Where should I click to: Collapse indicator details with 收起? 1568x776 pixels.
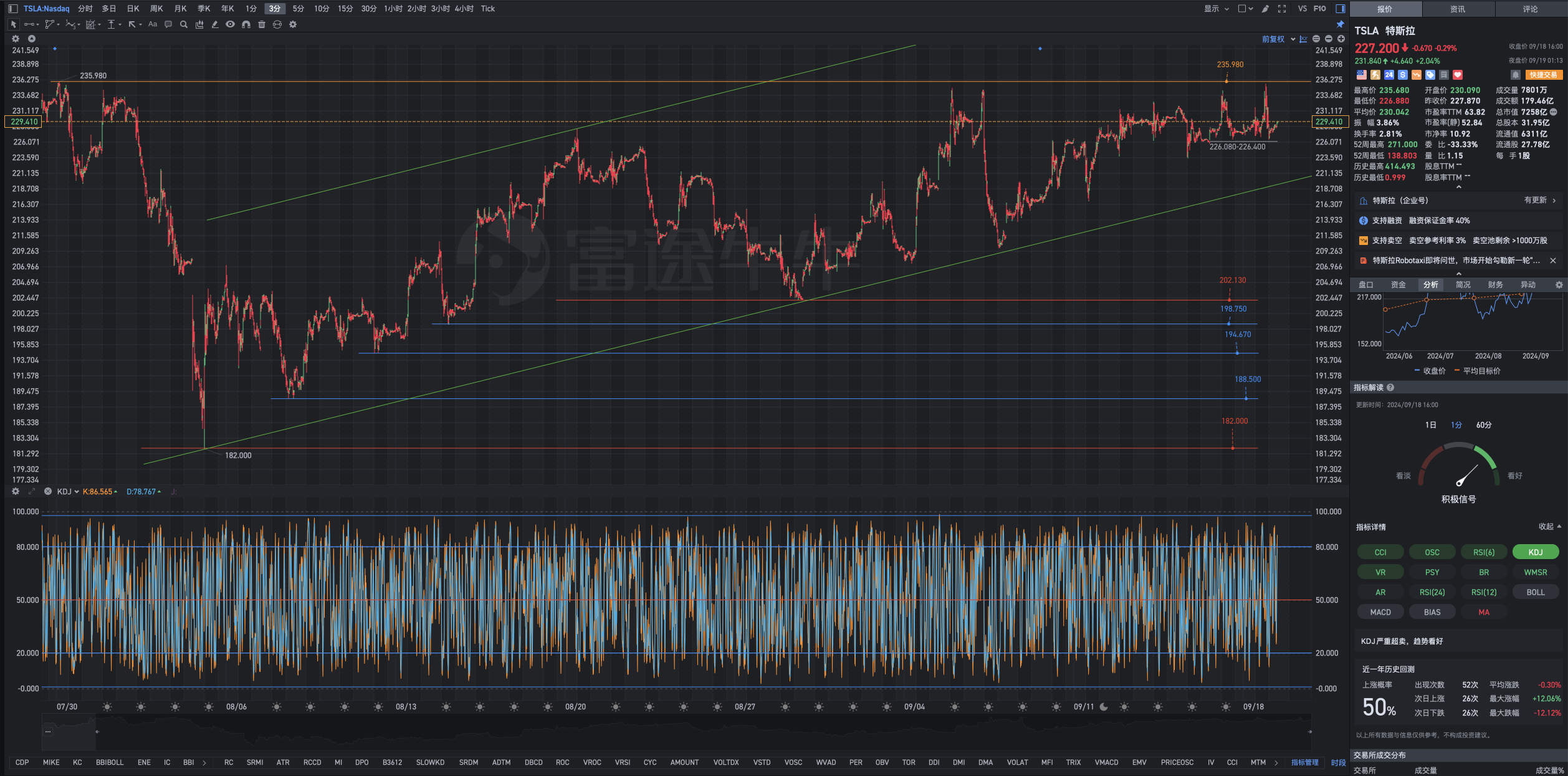tap(1549, 527)
